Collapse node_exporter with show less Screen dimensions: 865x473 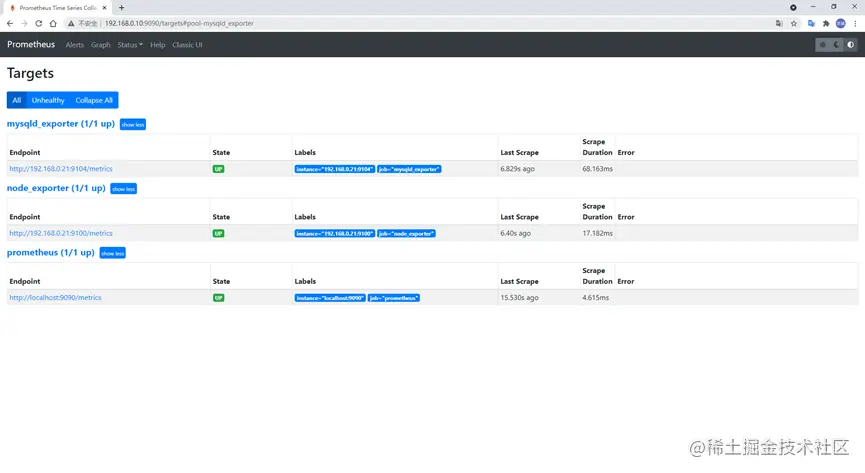click(x=124, y=189)
